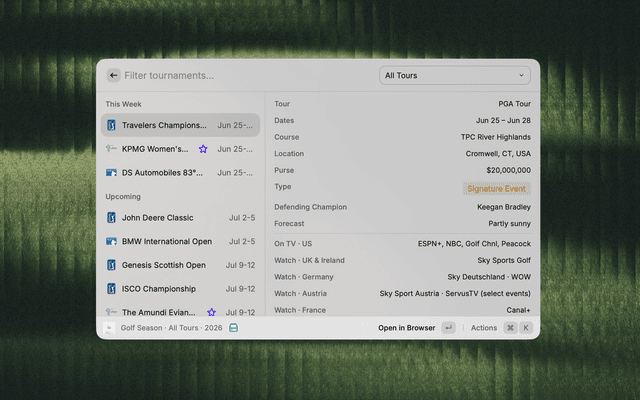Click the back arrow button
This screenshot has width=640, height=400.
113,75
